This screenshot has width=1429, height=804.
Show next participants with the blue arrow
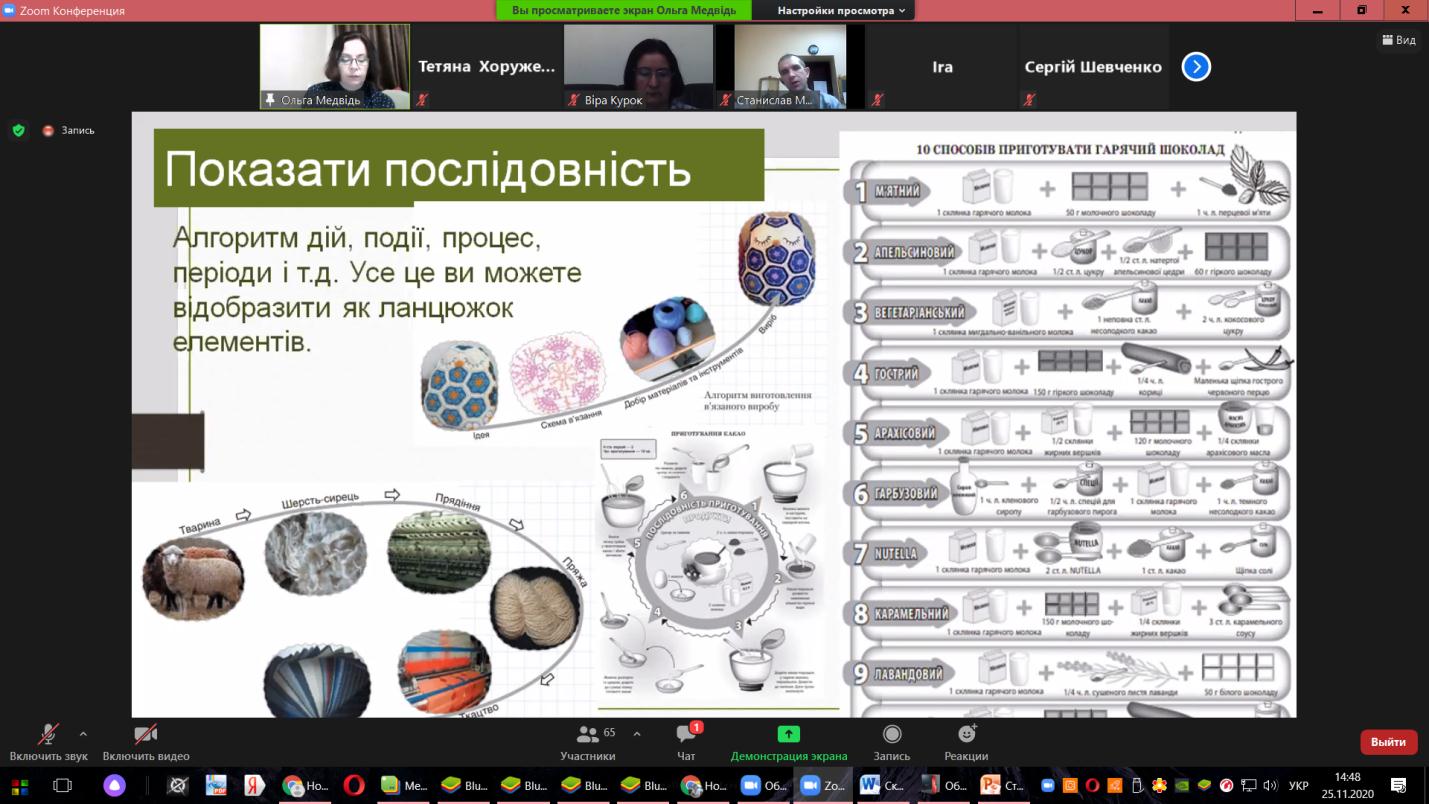coord(1196,67)
